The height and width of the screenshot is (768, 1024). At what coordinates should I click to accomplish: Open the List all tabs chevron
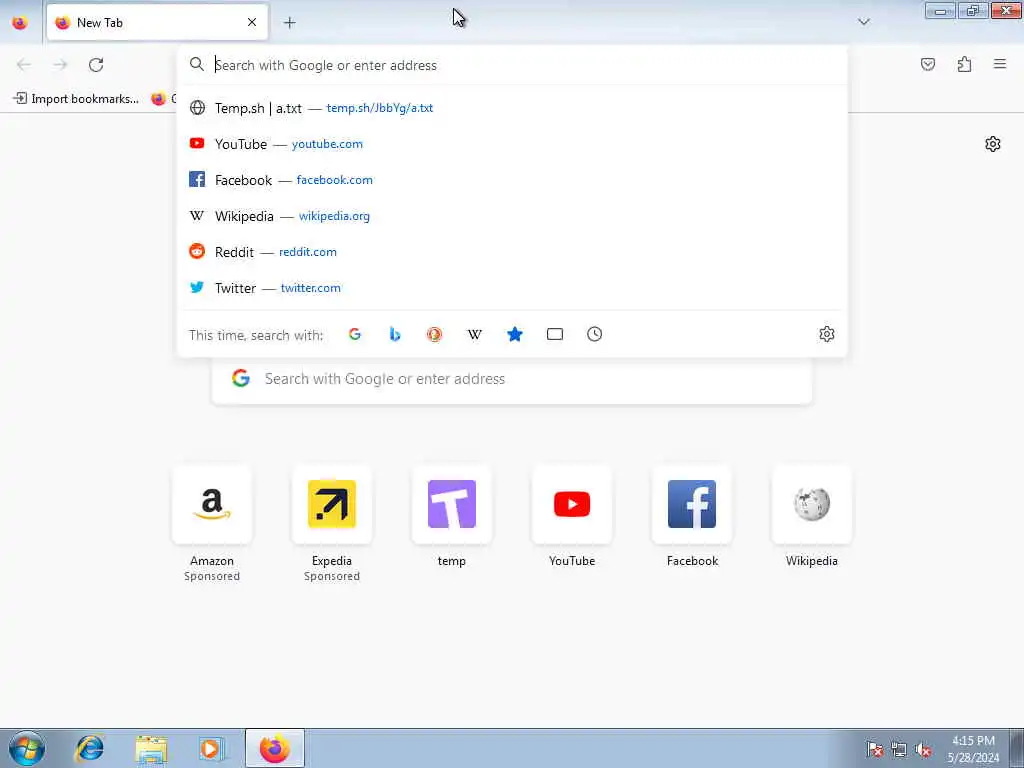coord(863,22)
